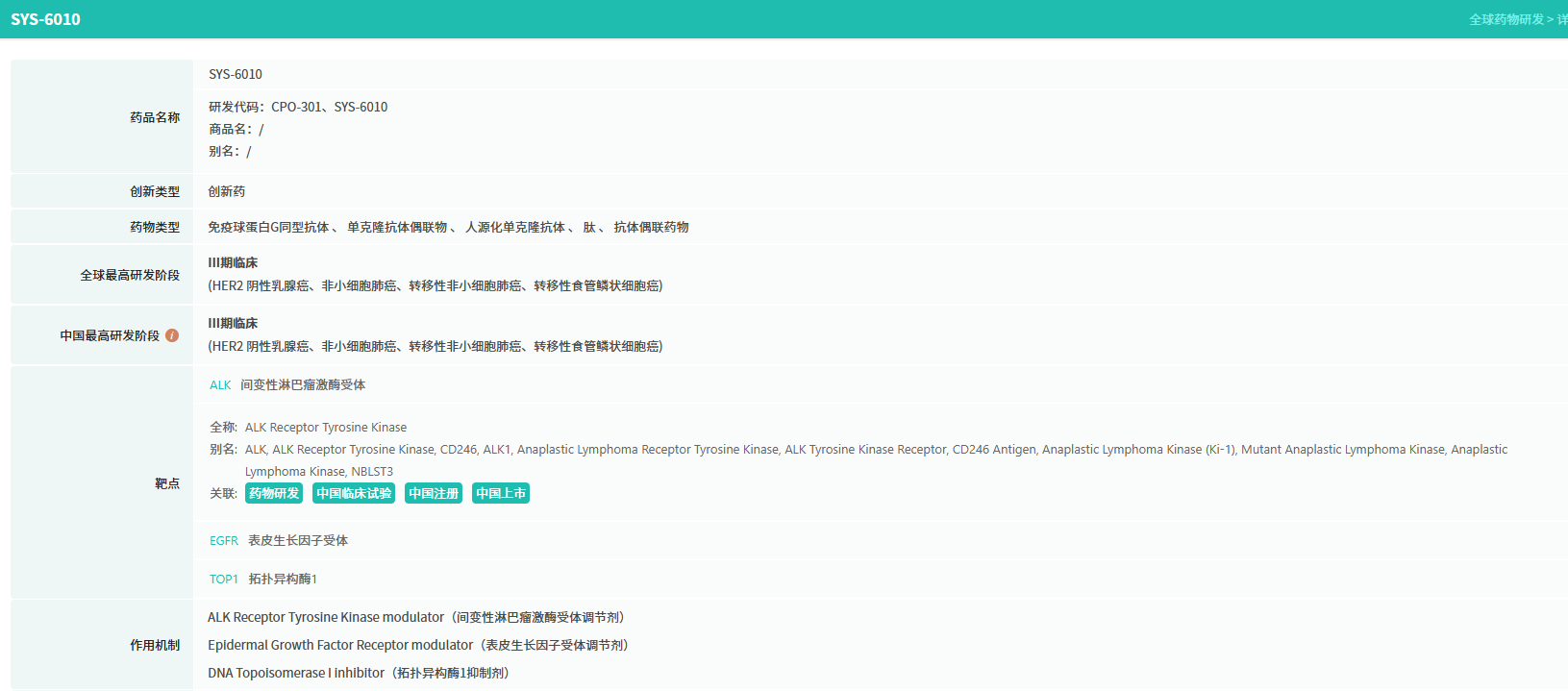
Task: Open the EGFR target link
Action: tap(224, 541)
